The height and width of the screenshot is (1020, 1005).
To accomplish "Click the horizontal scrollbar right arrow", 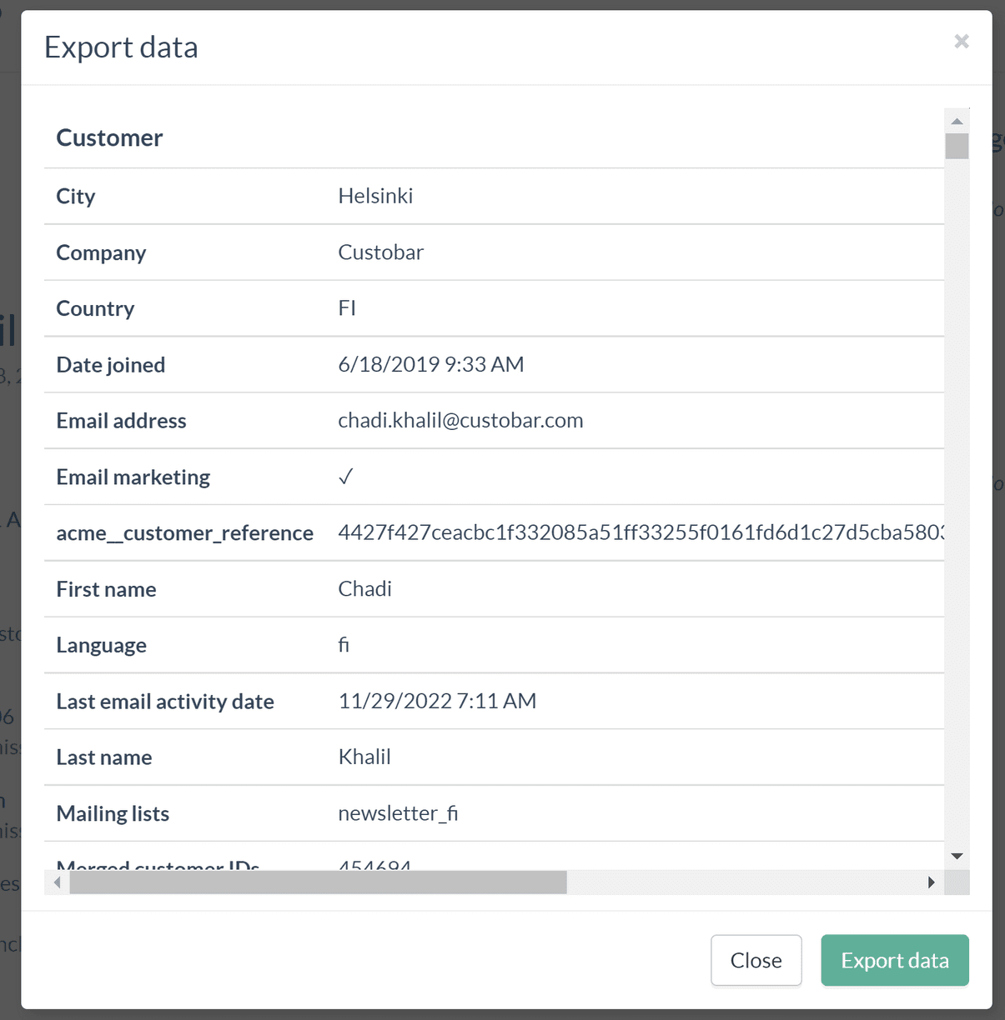I will [x=931, y=882].
